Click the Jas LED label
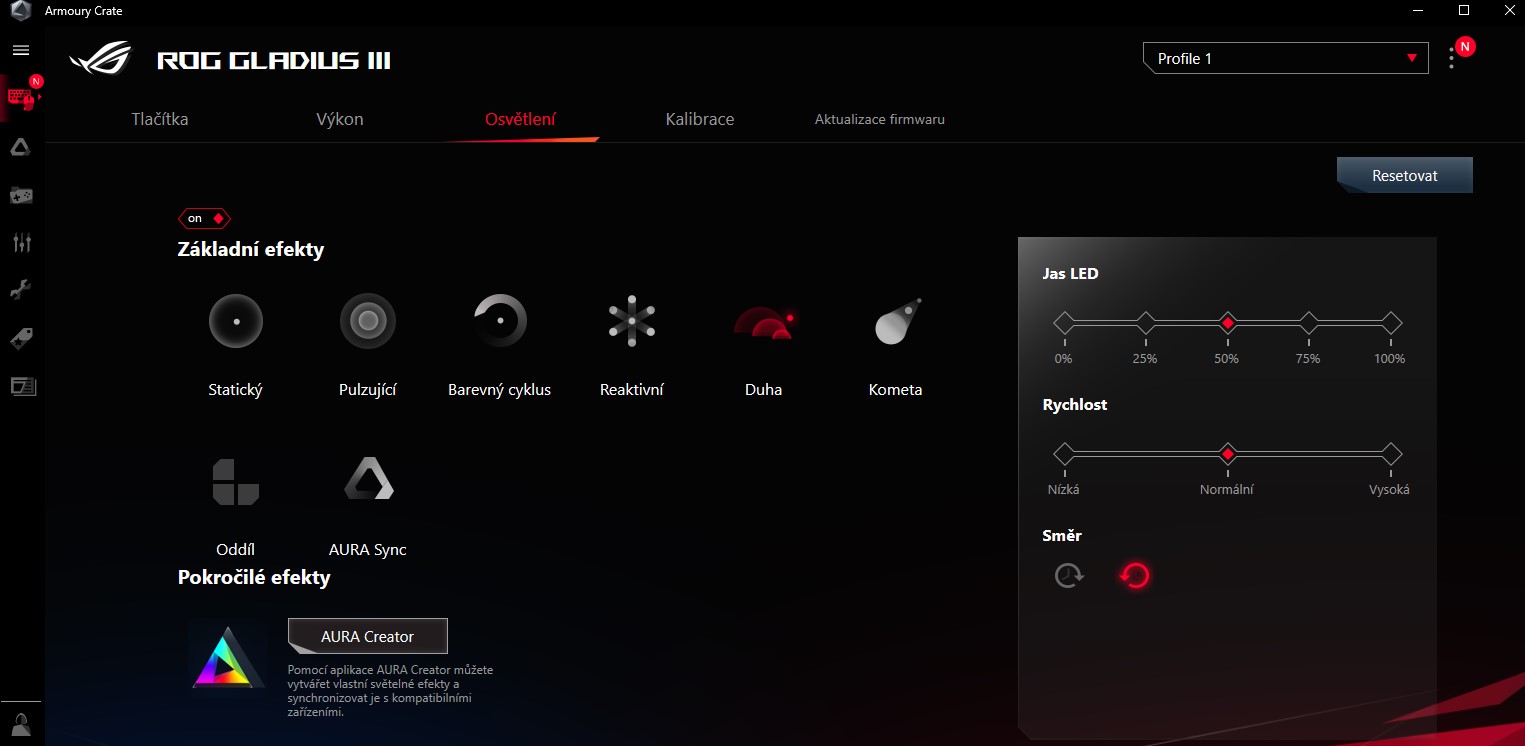The image size is (1525, 746). coord(1070,273)
